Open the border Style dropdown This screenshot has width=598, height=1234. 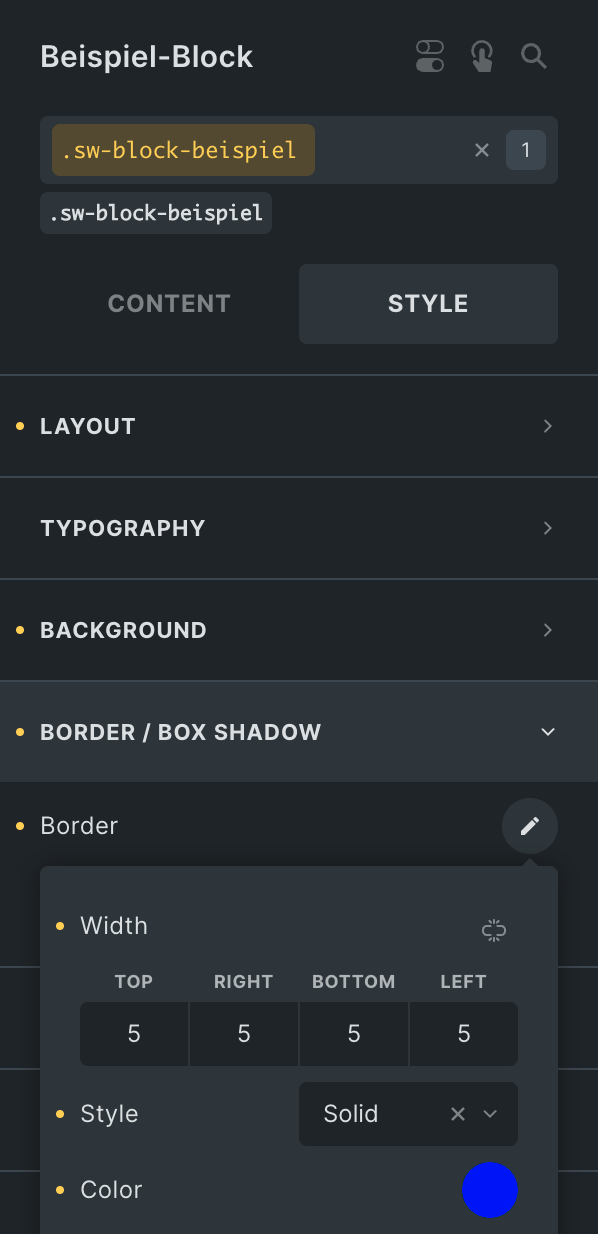(489, 1113)
